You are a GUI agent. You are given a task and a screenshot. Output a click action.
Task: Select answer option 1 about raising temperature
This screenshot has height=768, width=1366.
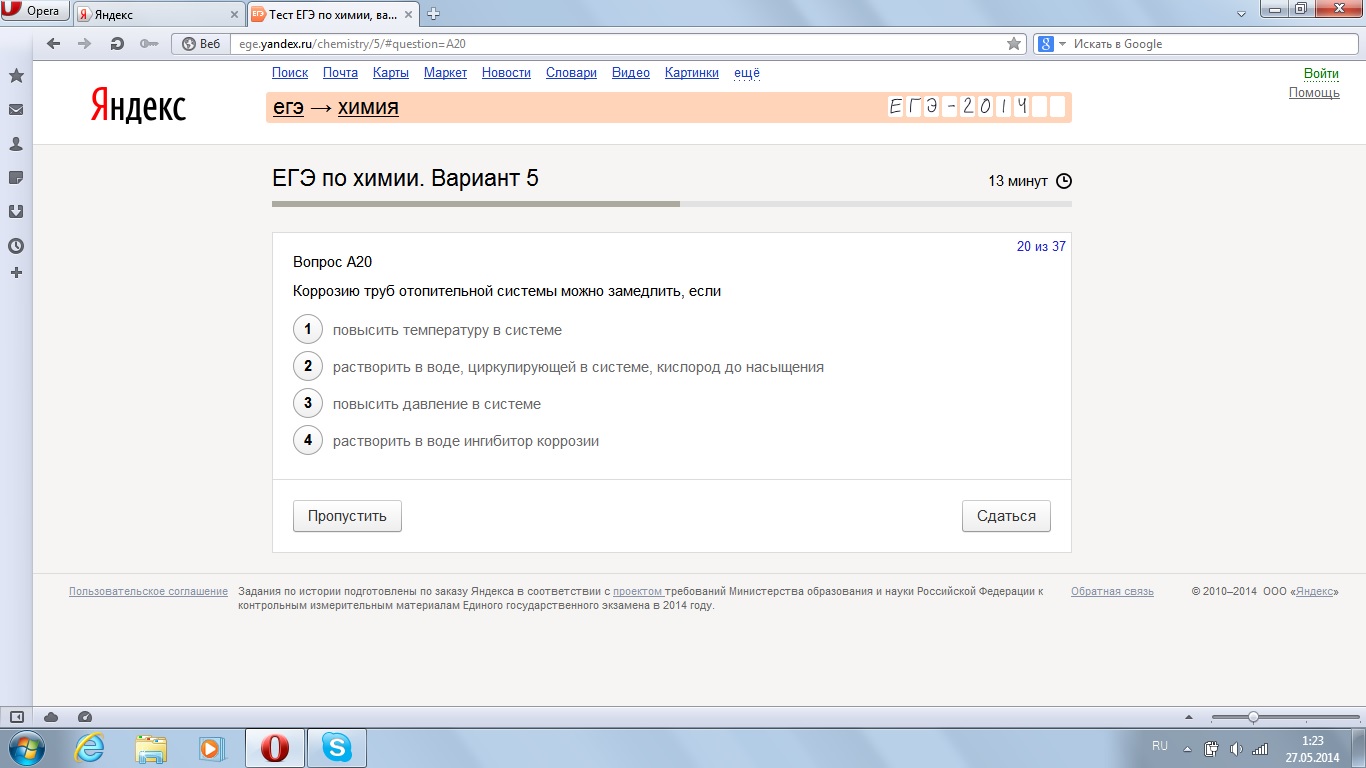tap(308, 330)
